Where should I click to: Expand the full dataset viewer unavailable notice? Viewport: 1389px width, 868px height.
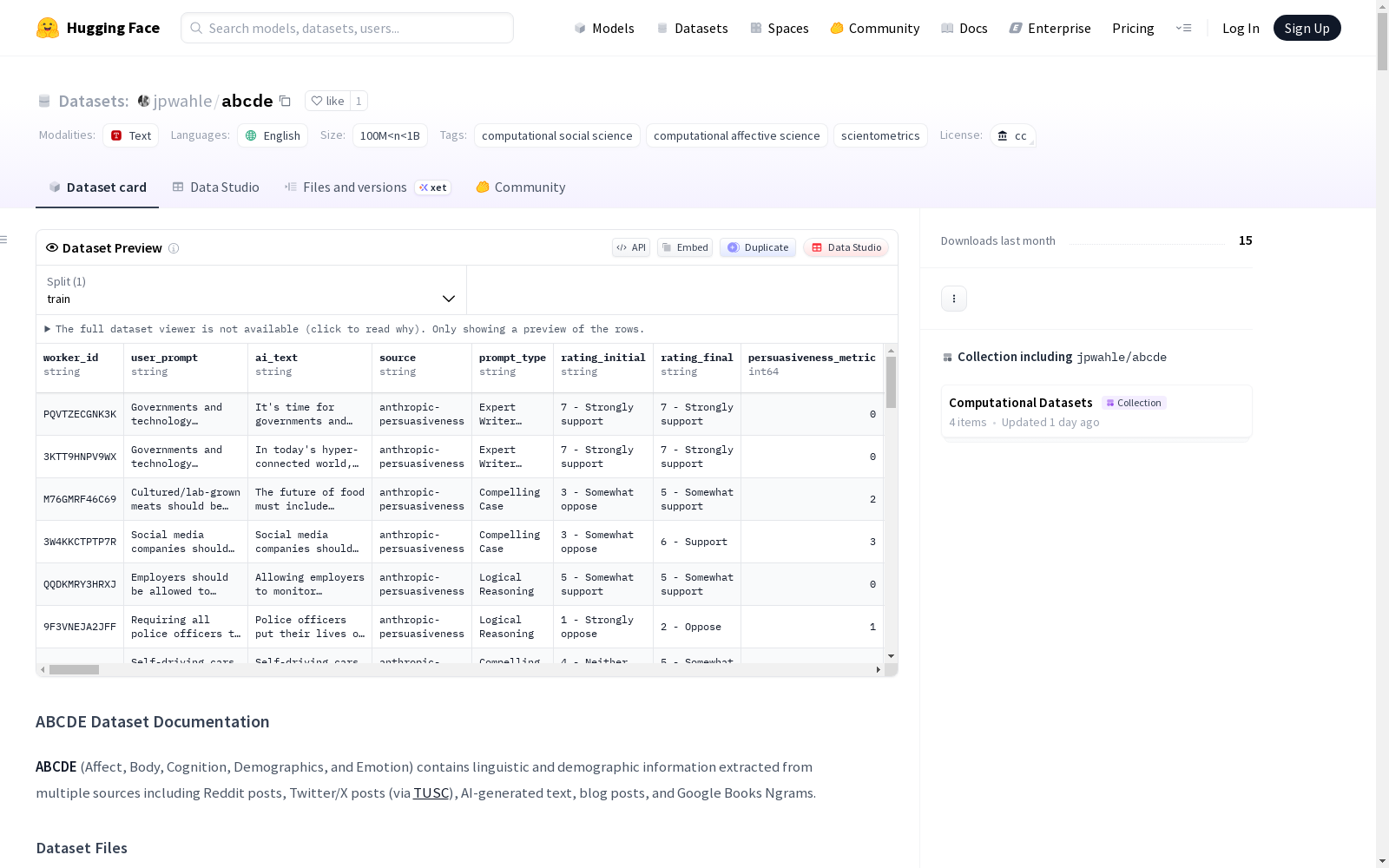345,329
